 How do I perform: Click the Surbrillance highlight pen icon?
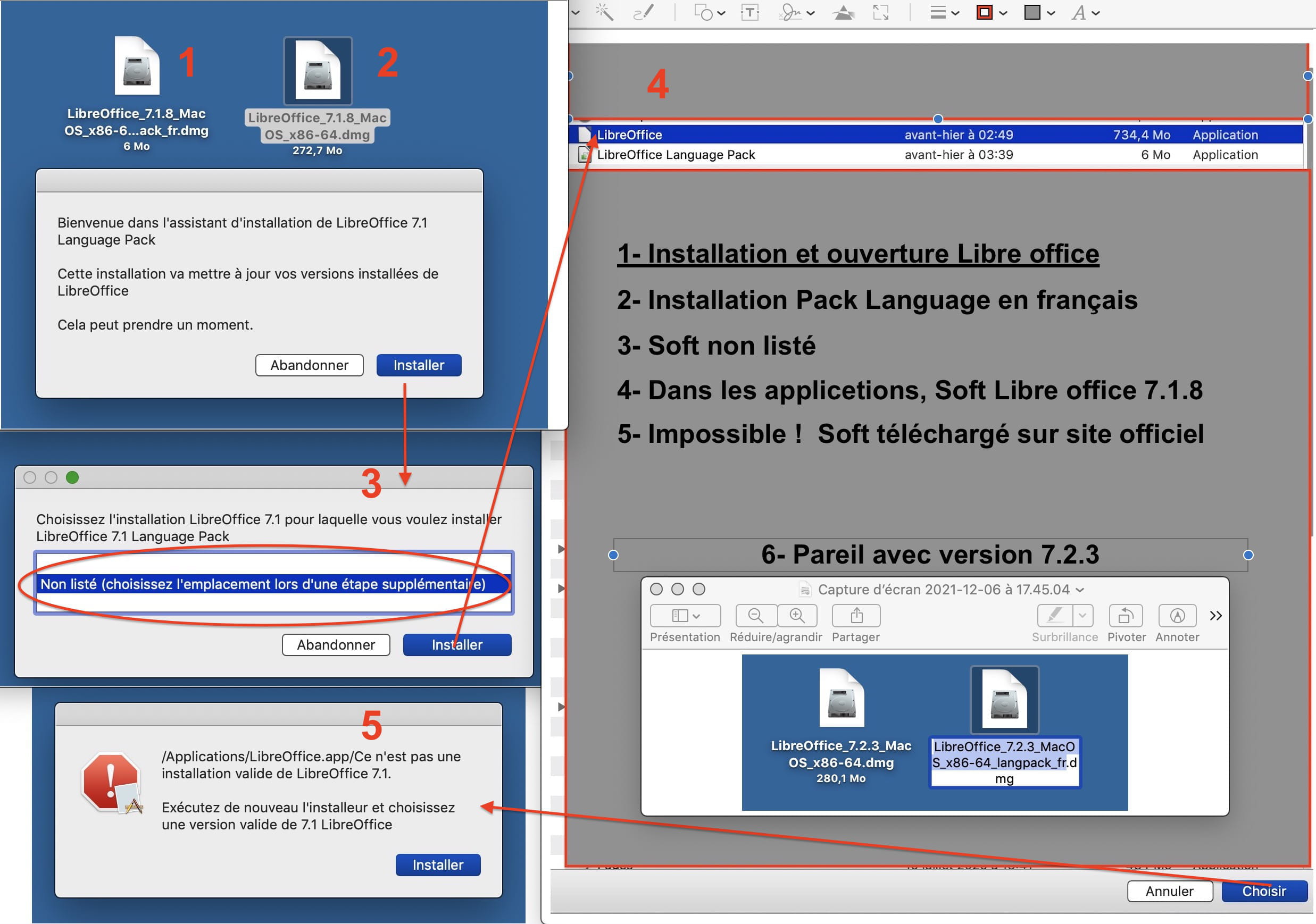[1055, 616]
